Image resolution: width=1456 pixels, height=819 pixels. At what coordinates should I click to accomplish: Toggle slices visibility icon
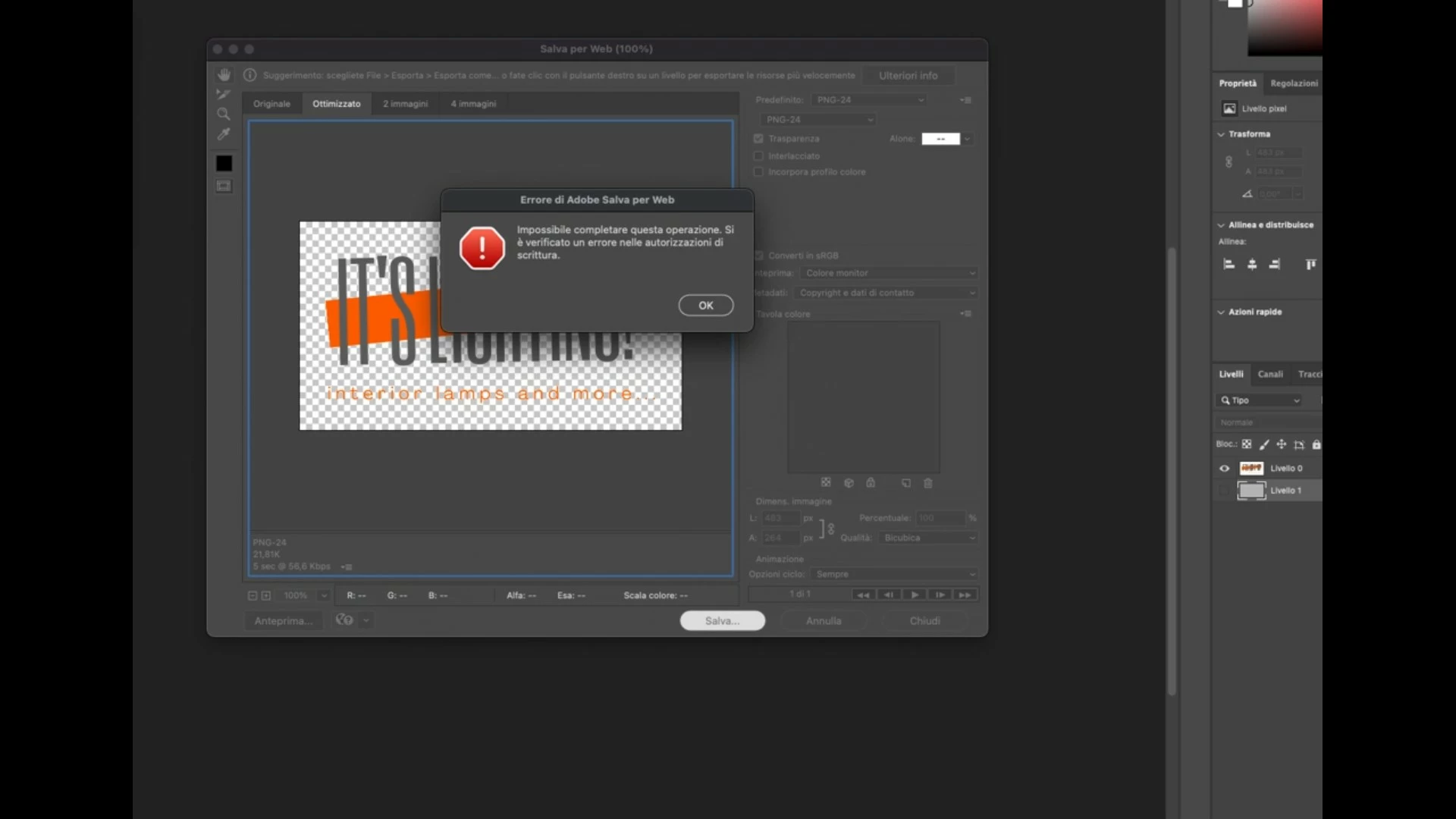pos(224,186)
